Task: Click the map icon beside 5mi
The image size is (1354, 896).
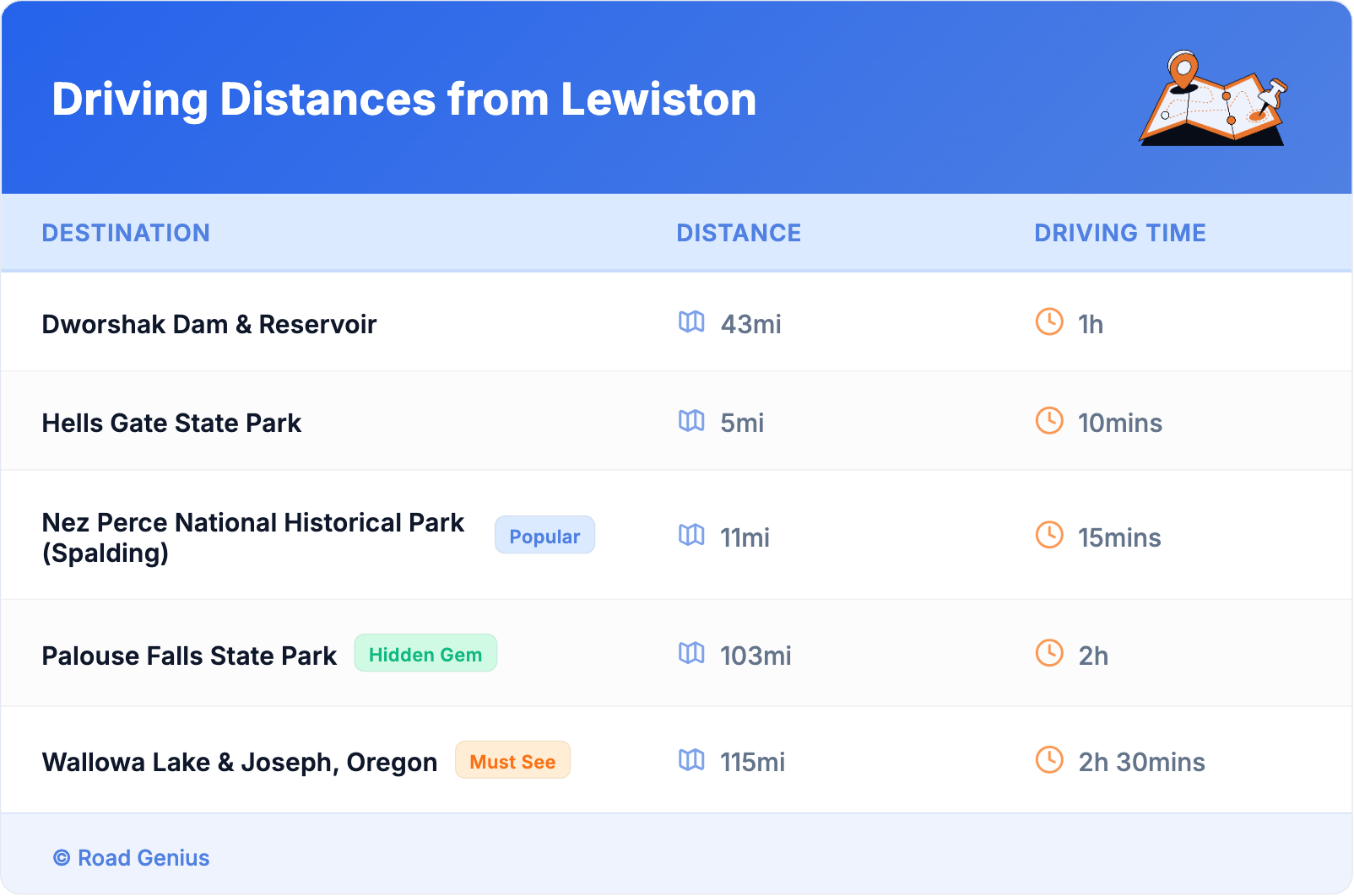Action: click(691, 420)
